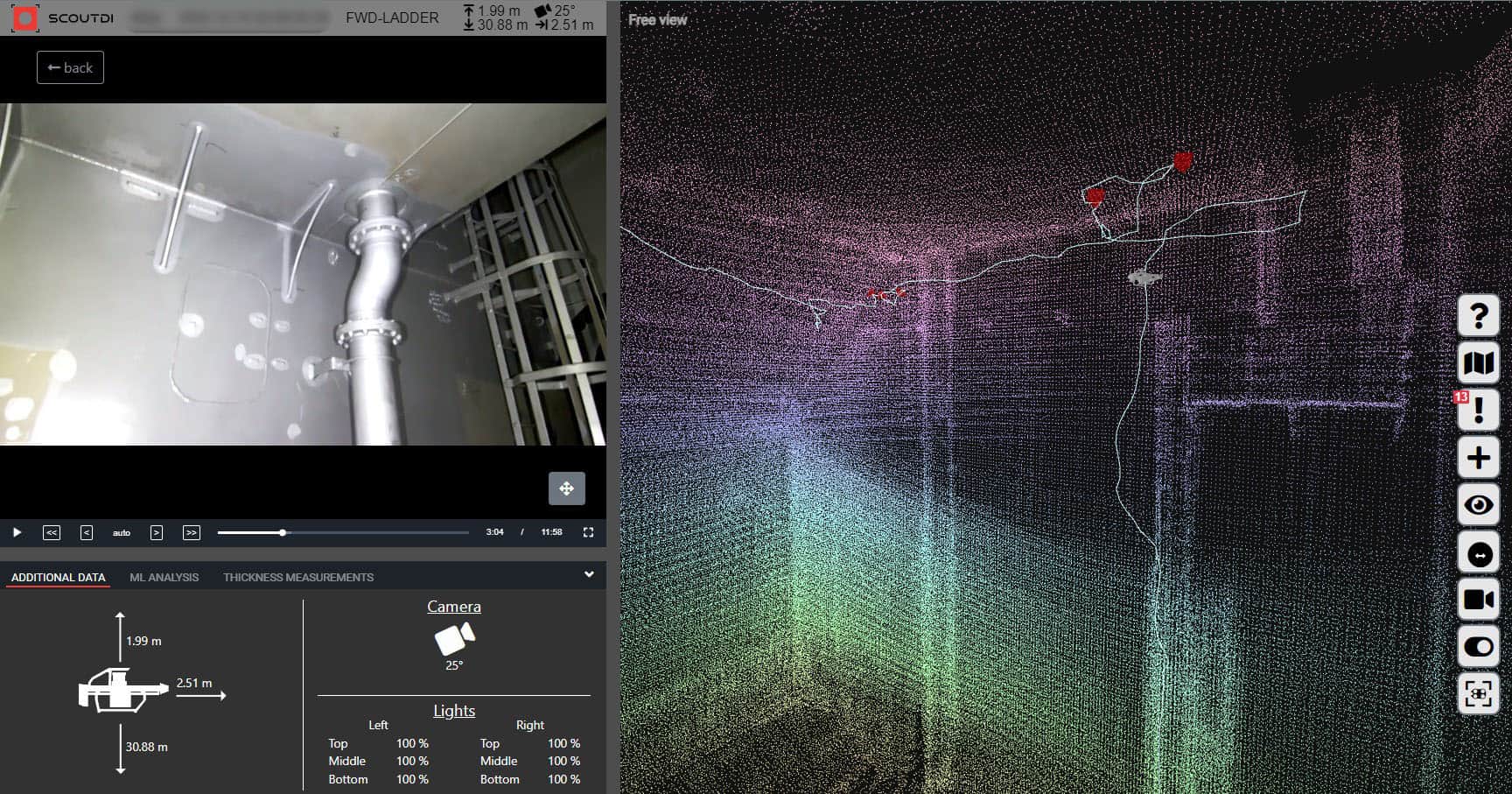
Task: Open the help panel
Action: click(1479, 315)
